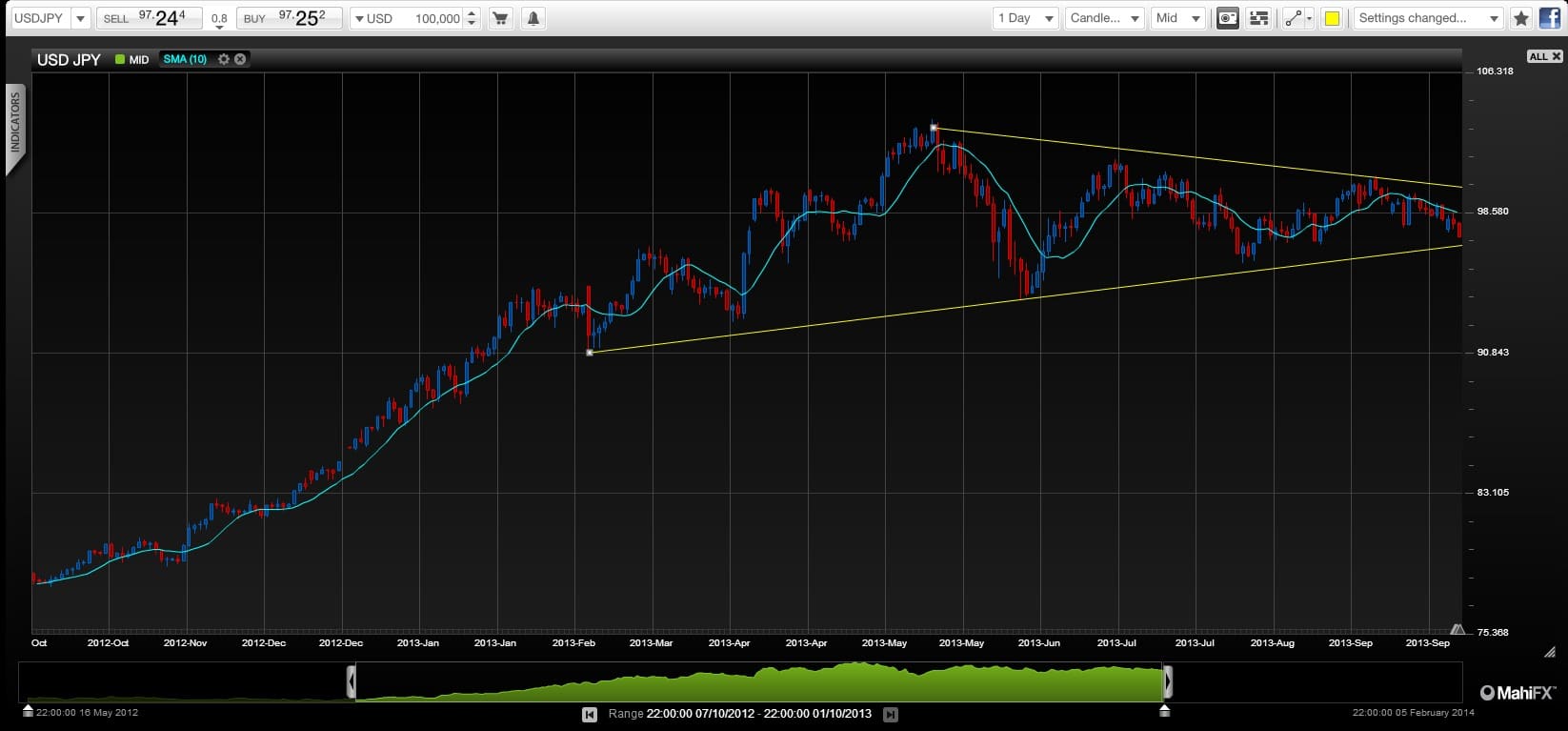Open the Candle chart type dropdown
Screen dimensions: 1568x731
[x=1104, y=18]
